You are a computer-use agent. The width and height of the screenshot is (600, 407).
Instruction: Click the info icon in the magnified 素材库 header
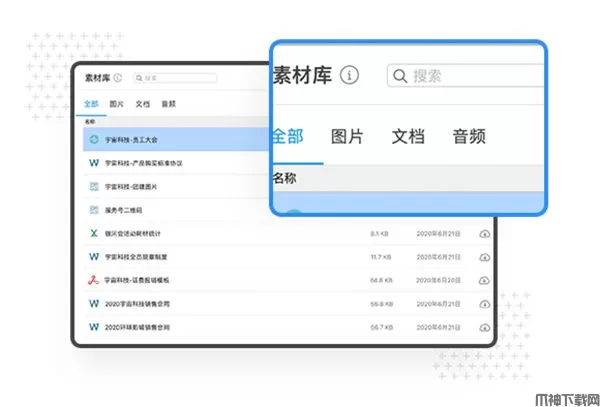tap(348, 76)
